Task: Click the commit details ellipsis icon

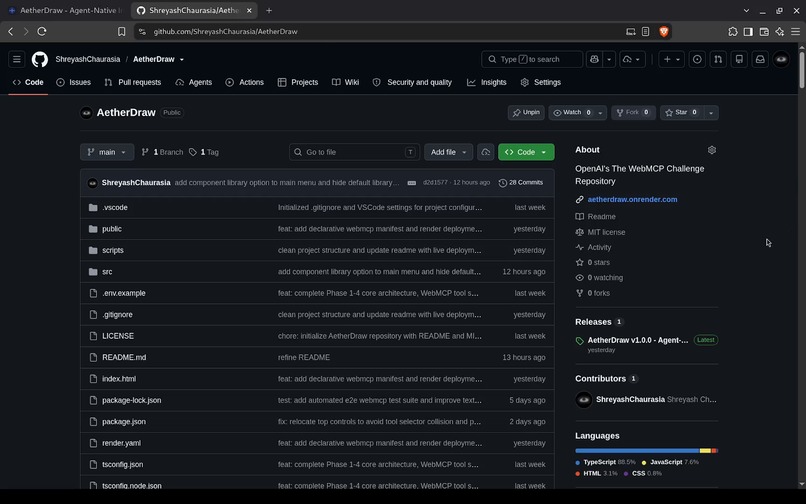Action: coord(412,183)
